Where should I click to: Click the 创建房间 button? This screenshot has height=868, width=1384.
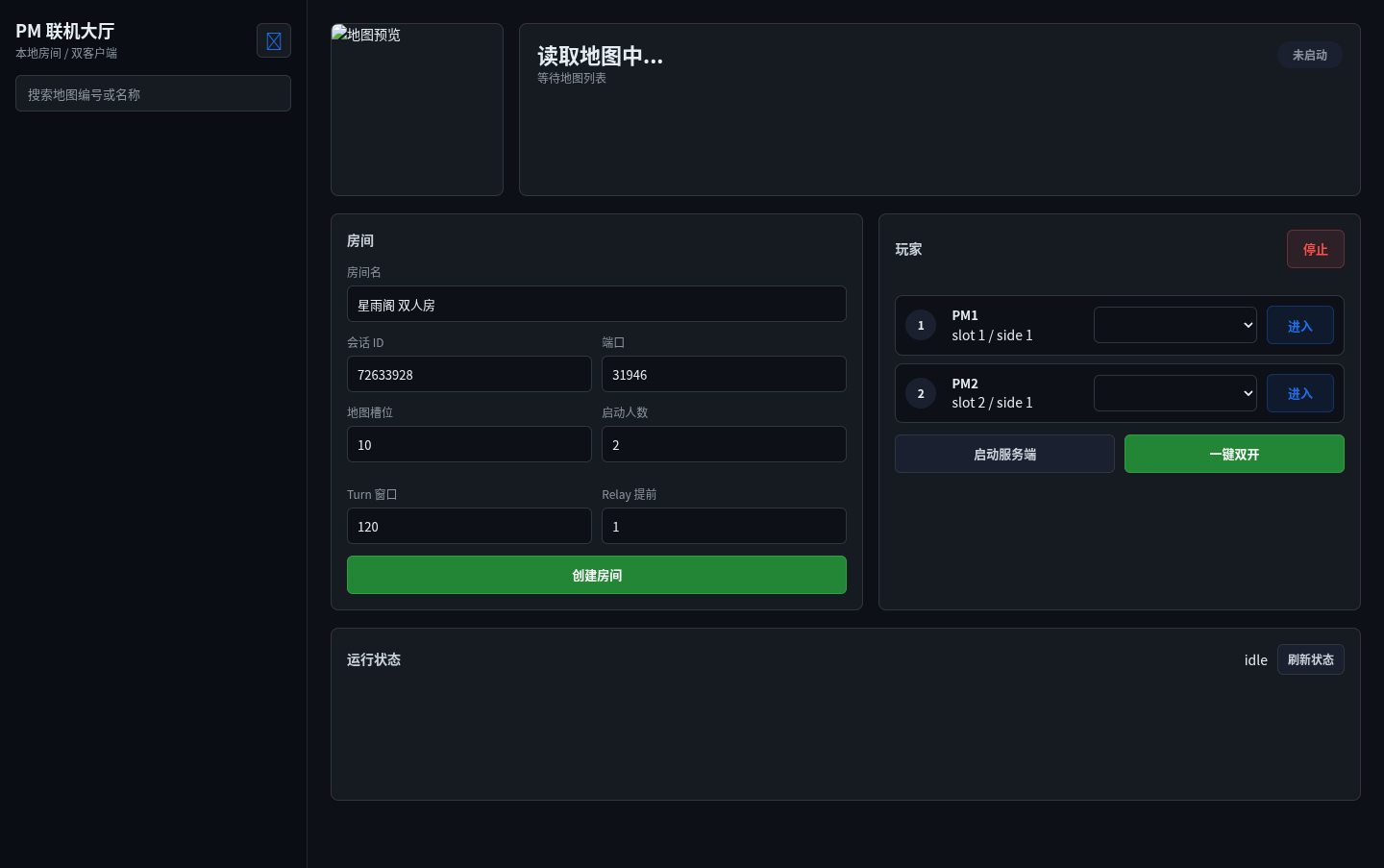coord(597,575)
